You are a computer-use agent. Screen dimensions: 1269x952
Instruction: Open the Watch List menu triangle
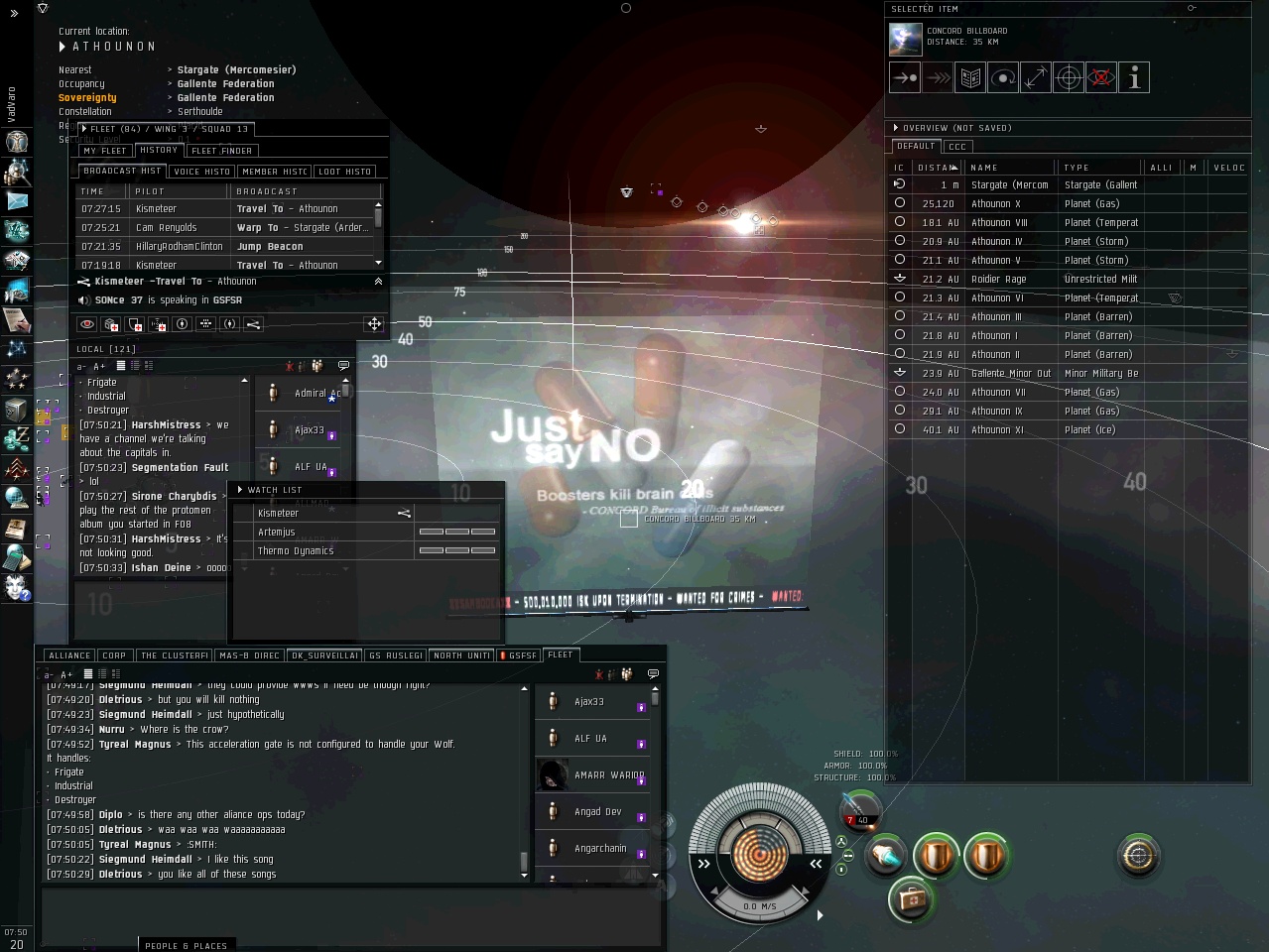coord(240,490)
